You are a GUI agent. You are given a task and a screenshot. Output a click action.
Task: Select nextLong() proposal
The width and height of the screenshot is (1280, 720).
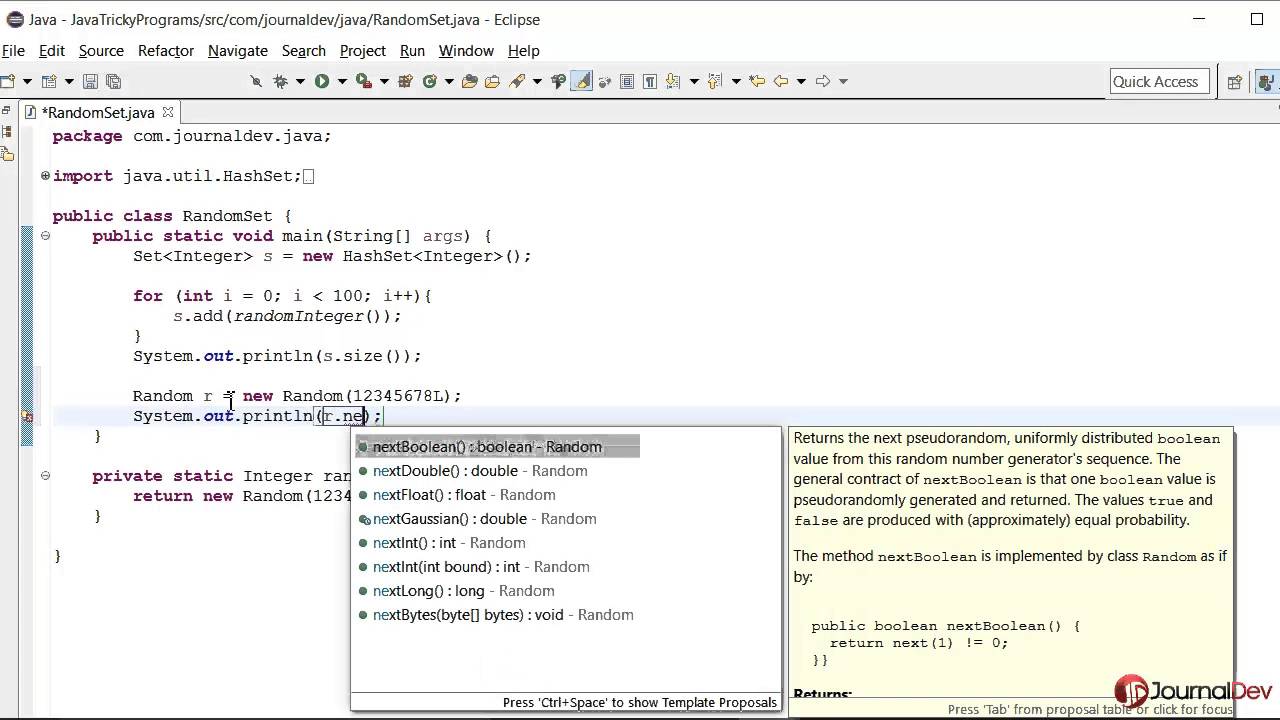(456, 591)
